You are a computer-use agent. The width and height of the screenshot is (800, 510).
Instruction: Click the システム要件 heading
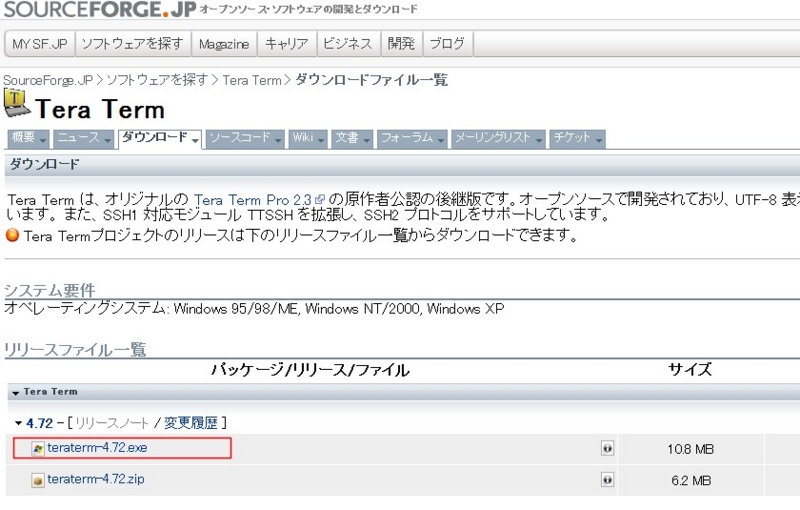coord(49,290)
